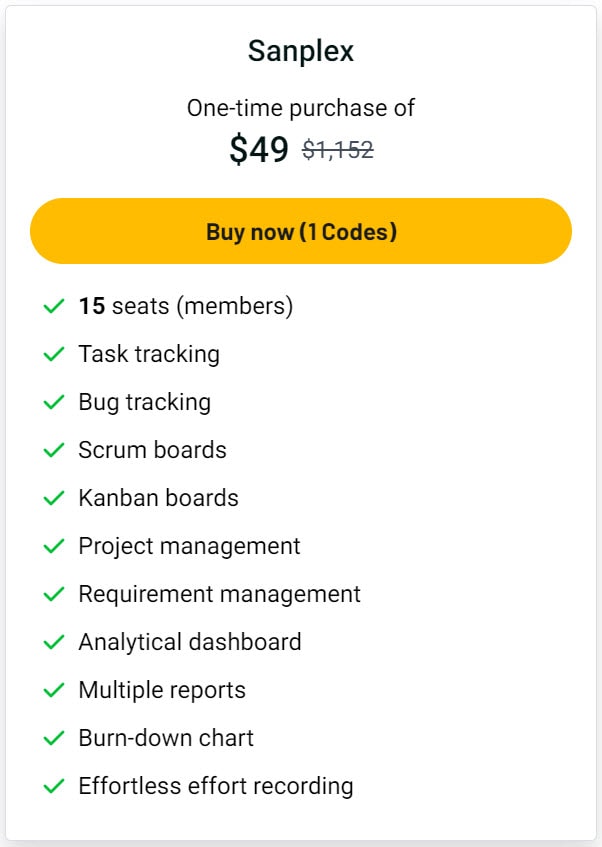Select the checkmark next to Effortless effort recording

pos(55,786)
